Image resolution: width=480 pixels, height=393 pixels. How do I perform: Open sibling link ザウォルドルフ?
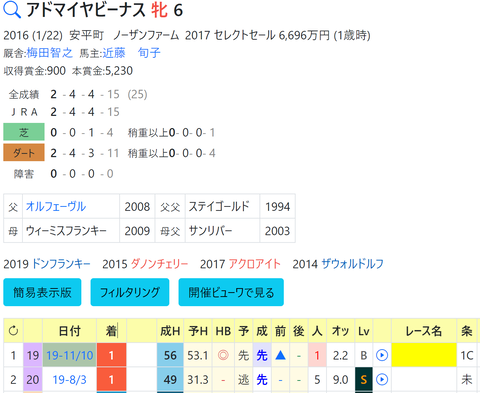point(352,264)
